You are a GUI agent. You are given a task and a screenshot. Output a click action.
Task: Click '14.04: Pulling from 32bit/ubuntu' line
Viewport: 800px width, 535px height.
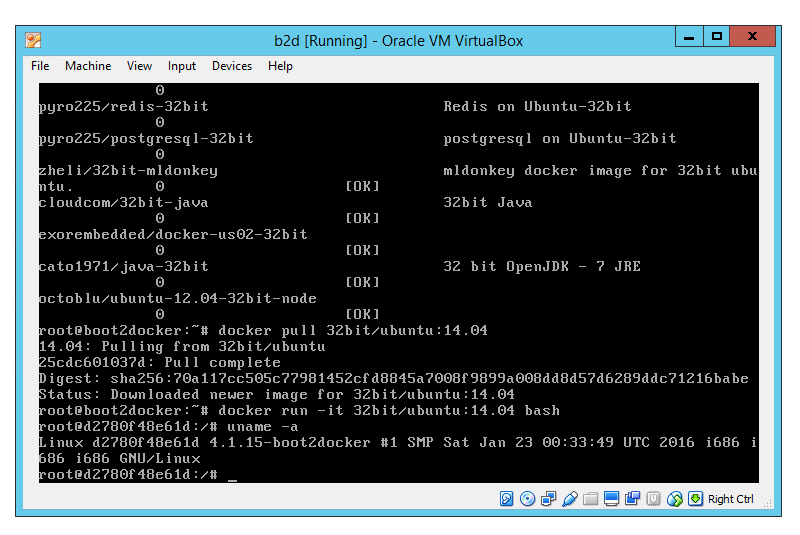tap(182, 347)
